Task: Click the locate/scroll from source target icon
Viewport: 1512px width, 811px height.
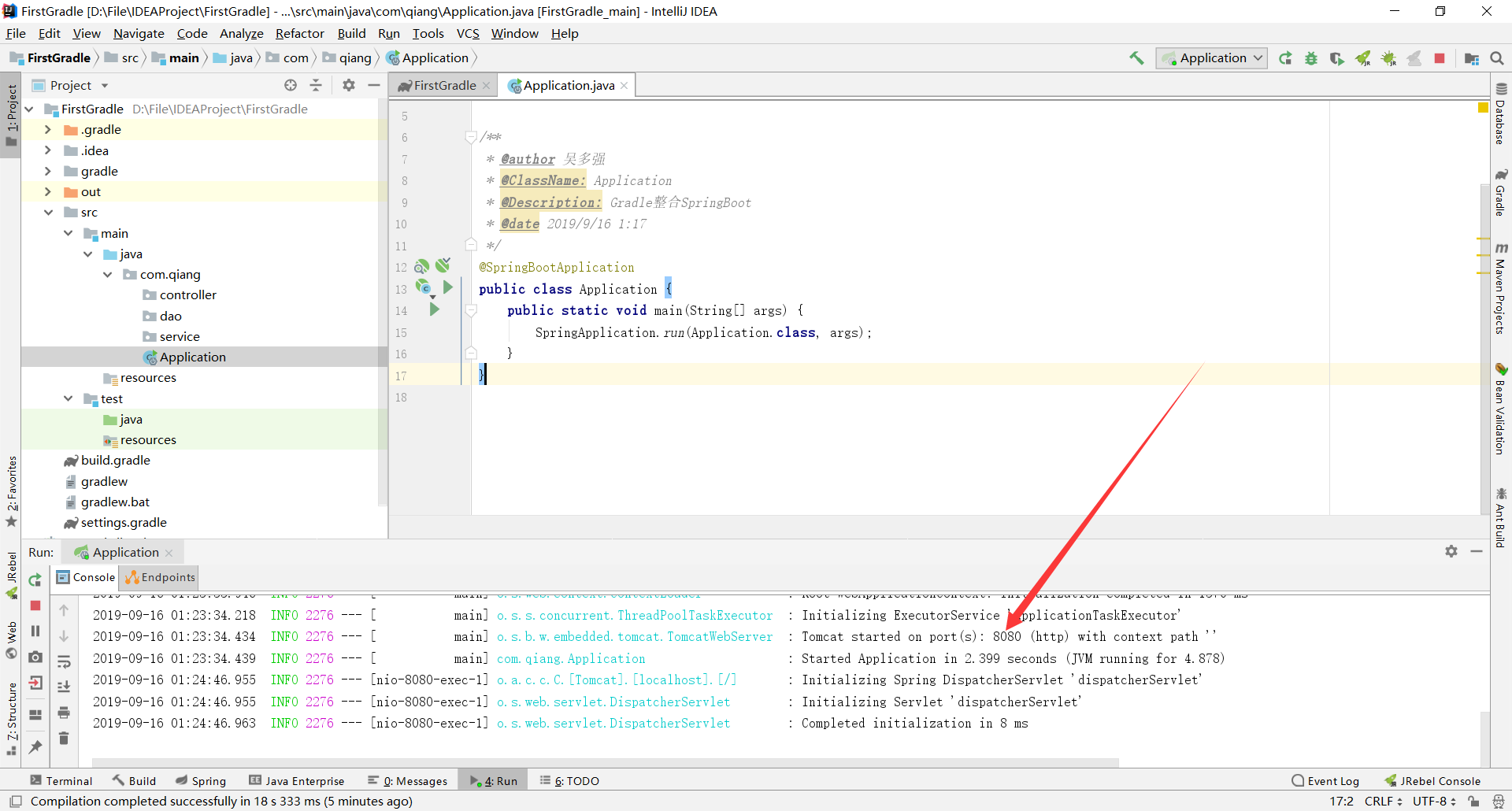Action: tap(291, 85)
